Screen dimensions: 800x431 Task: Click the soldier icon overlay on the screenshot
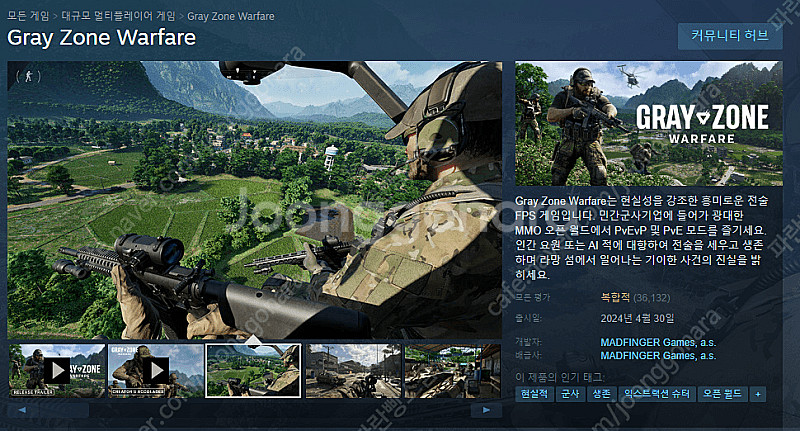click(x=28, y=77)
